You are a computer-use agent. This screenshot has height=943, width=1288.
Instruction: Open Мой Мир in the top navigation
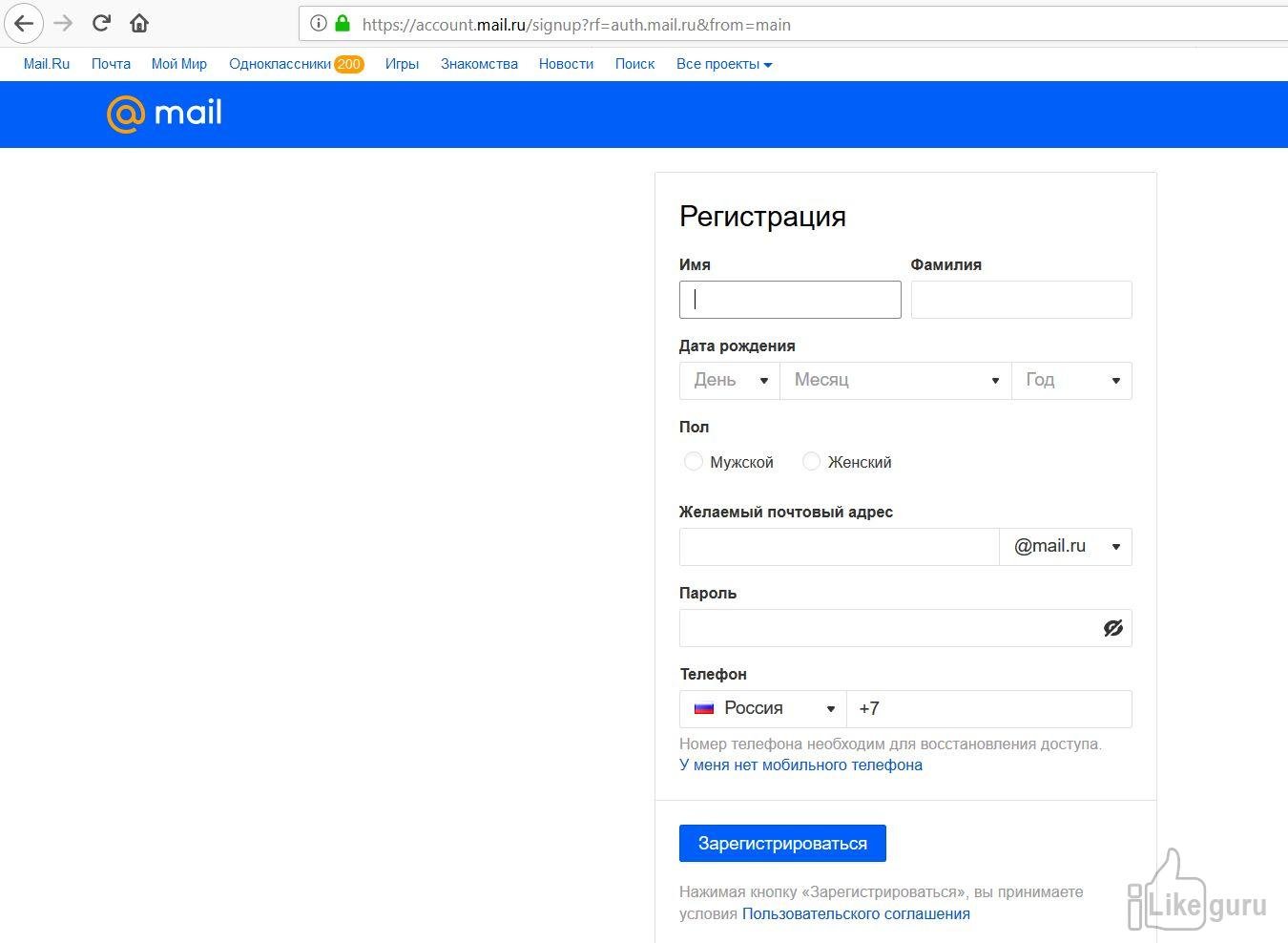[x=179, y=64]
